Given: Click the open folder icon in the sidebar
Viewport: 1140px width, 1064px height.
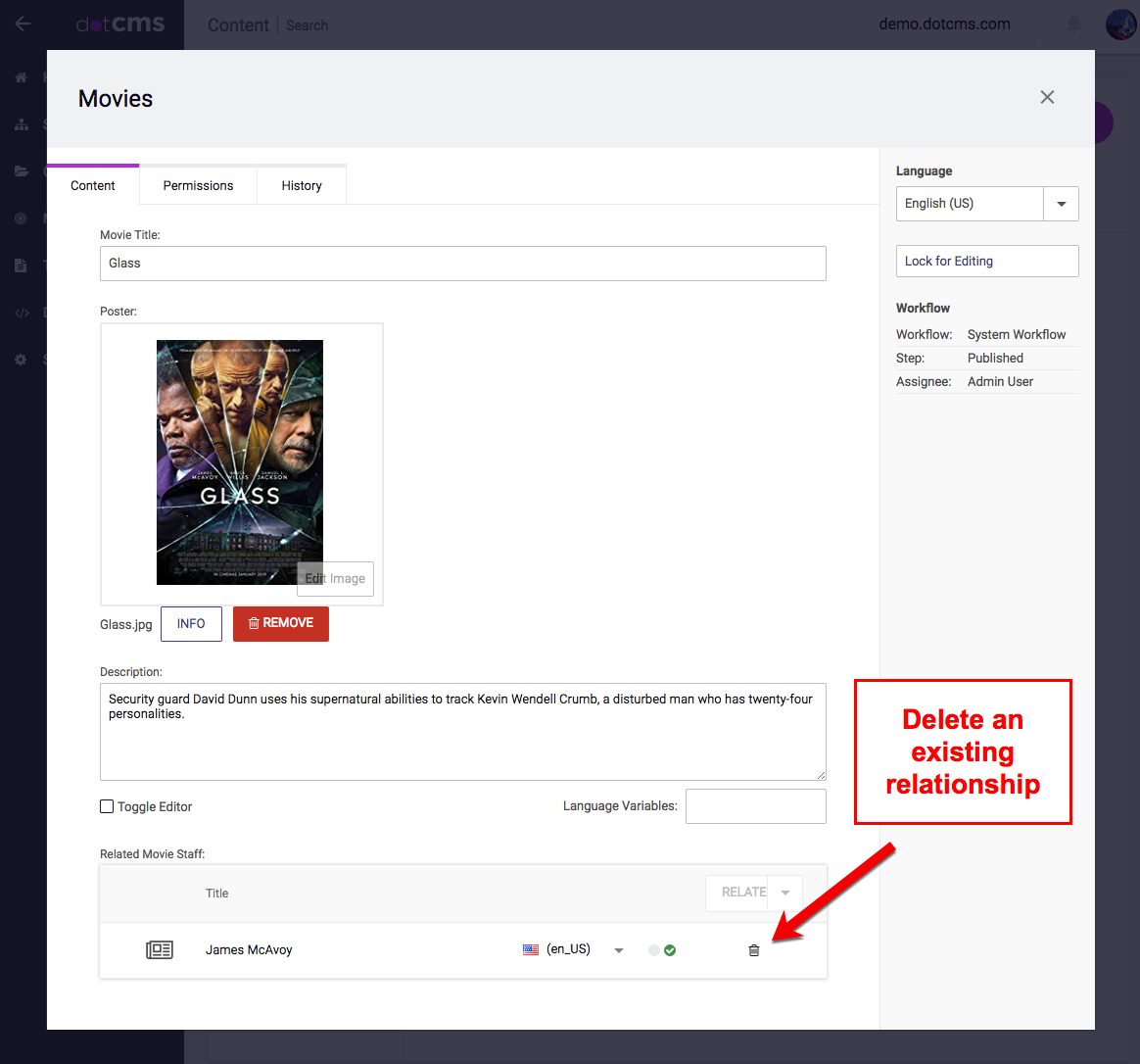Looking at the screenshot, I should click(22, 171).
